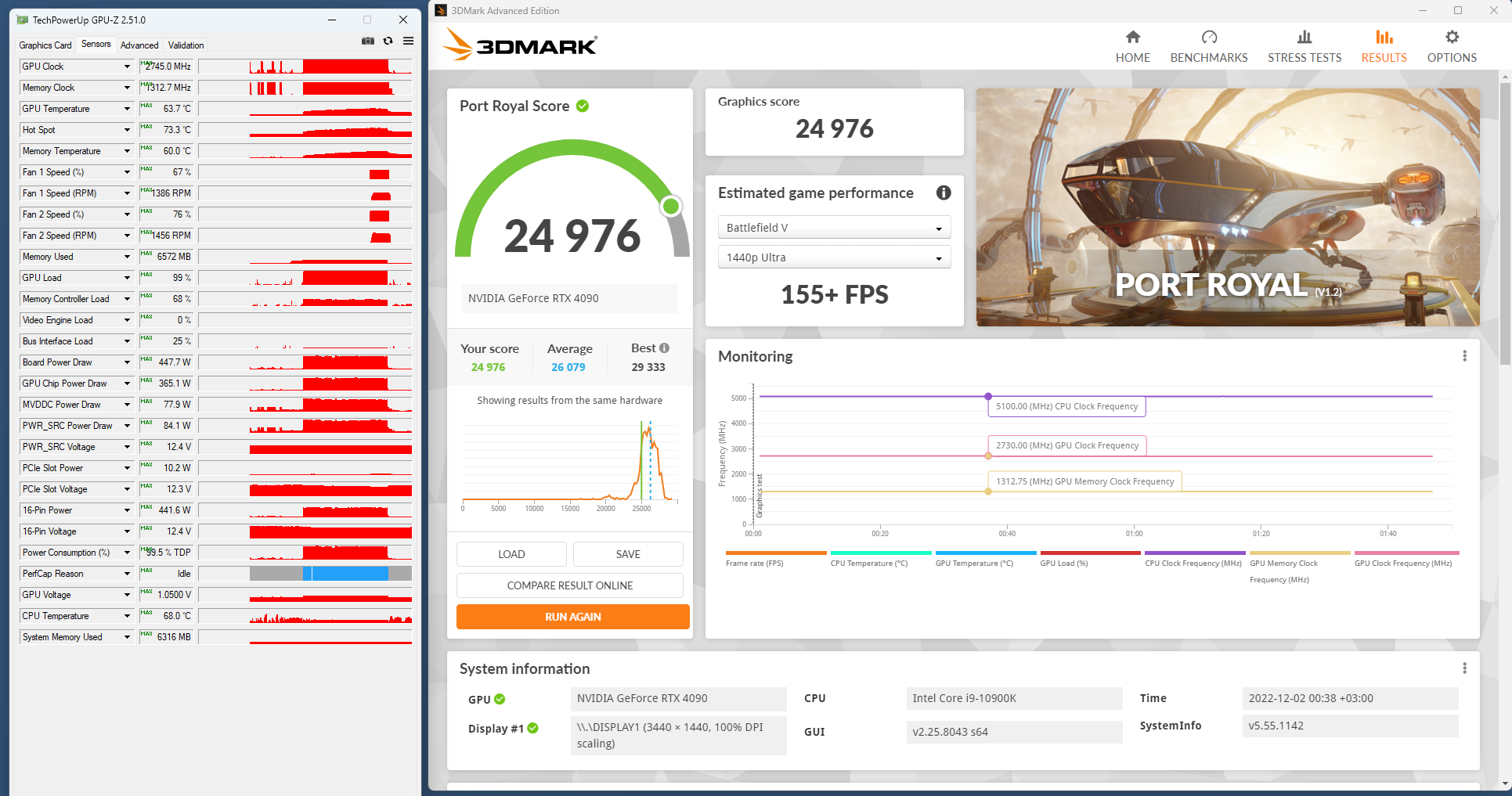The image size is (1512, 796).
Task: Open the BENCHMARKS section
Action: [1209, 47]
